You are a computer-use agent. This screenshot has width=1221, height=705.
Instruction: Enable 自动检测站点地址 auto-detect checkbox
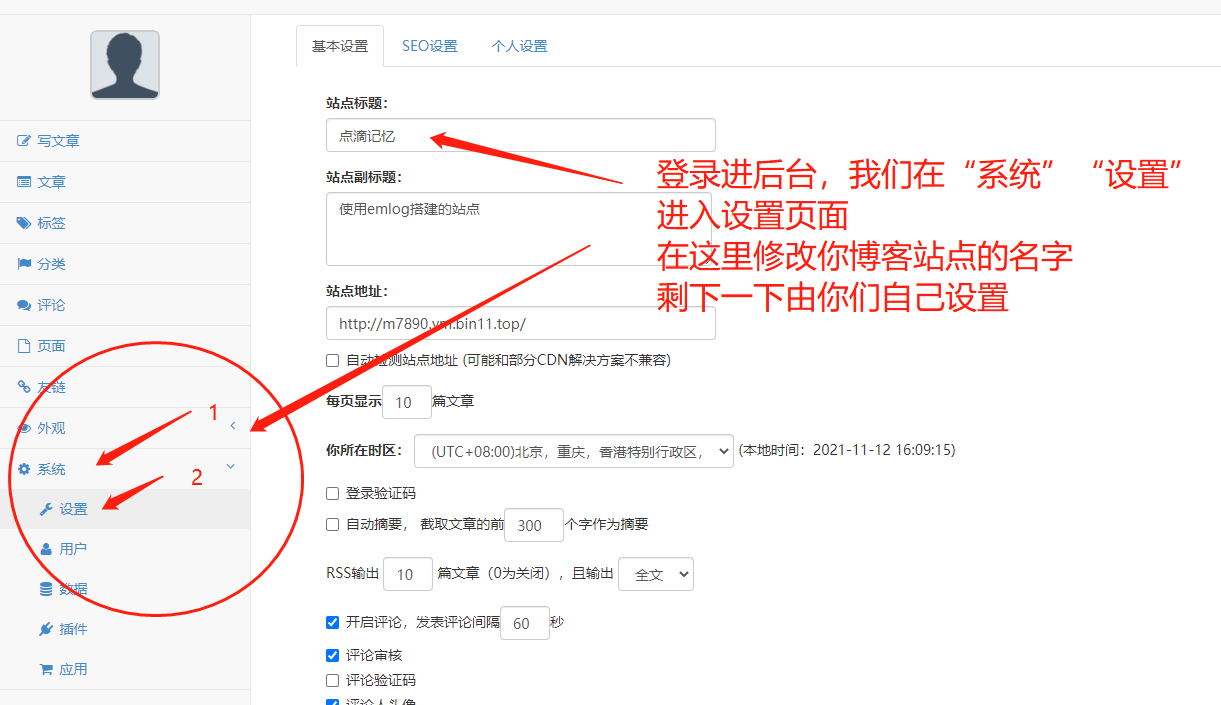pos(332,360)
